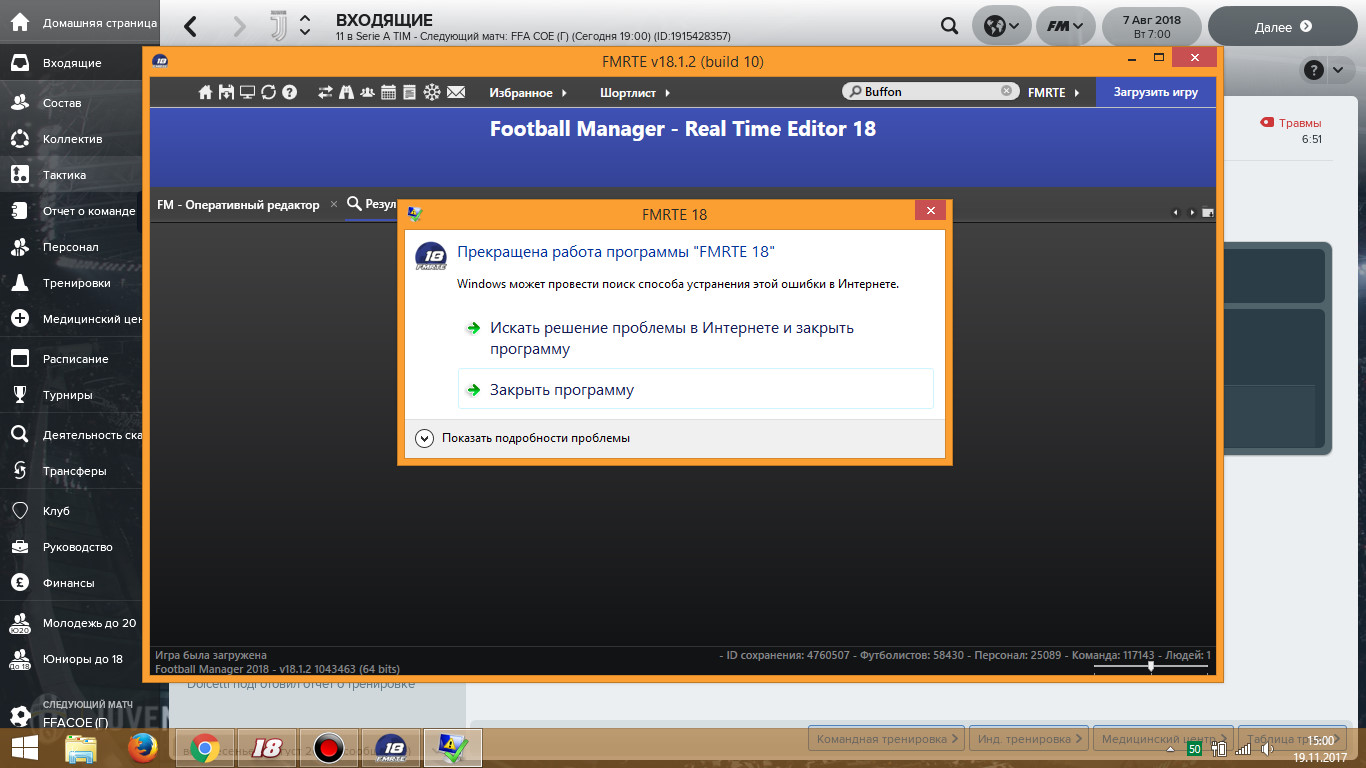Click the Травмы link in FM panel

point(1299,123)
